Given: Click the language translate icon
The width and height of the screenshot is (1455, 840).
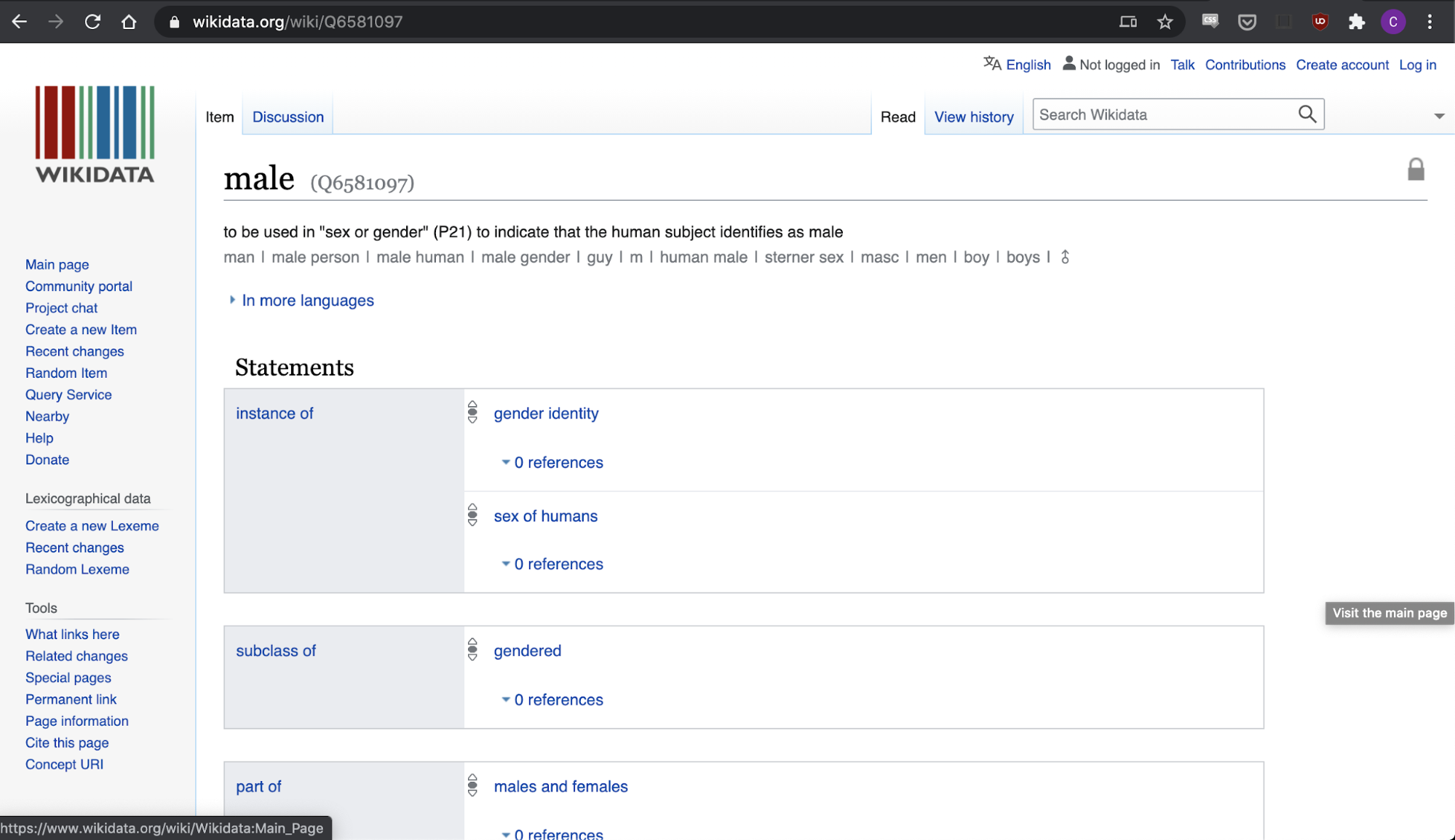Looking at the screenshot, I should pos(991,64).
